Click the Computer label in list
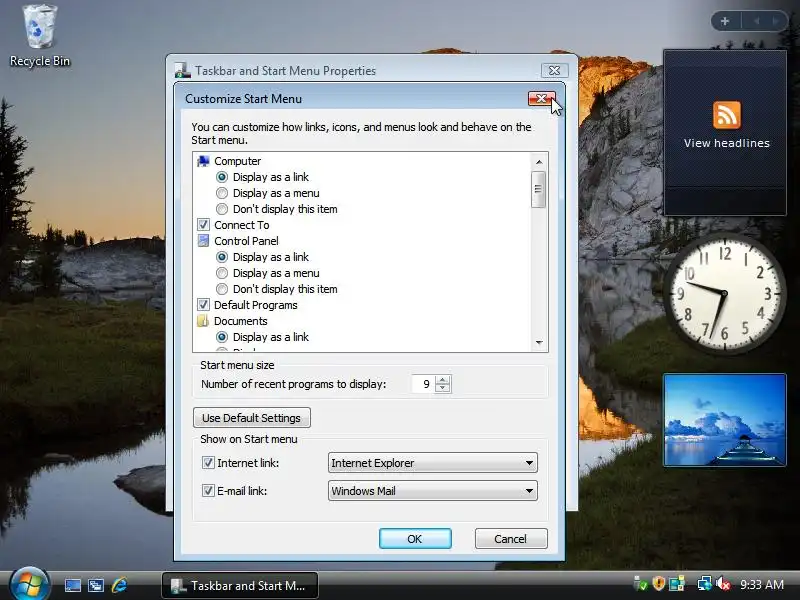 [x=237, y=161]
